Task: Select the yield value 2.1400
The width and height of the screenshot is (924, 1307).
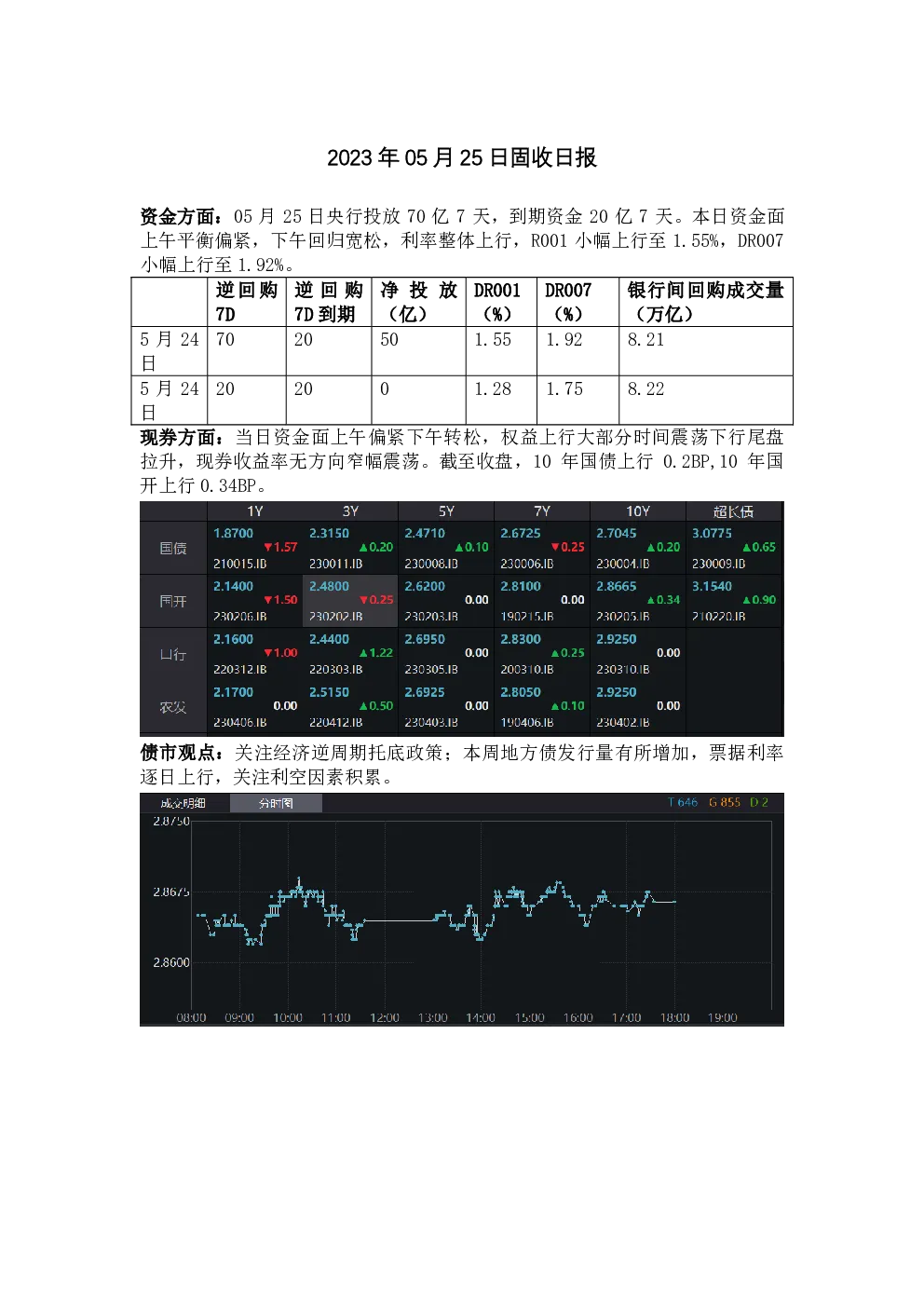Action: tap(233, 587)
